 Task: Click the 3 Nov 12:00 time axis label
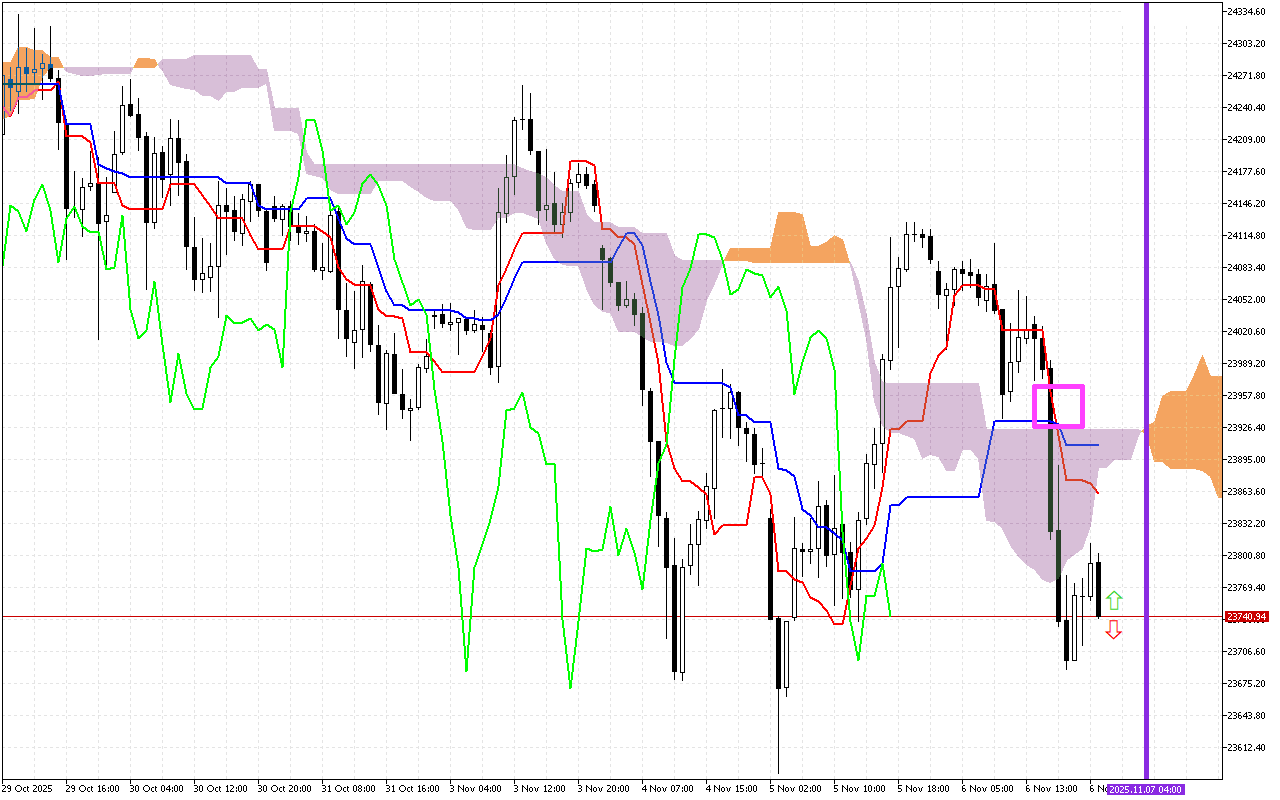coord(538,788)
